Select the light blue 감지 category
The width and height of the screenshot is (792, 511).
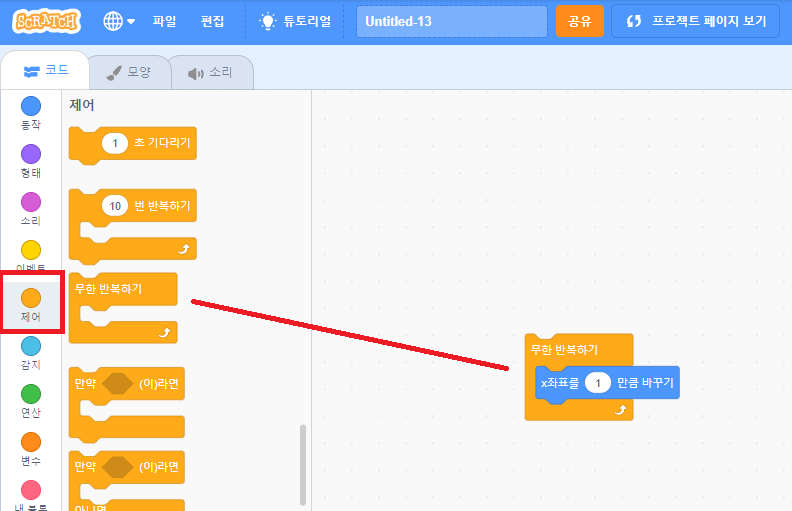click(x=31, y=353)
